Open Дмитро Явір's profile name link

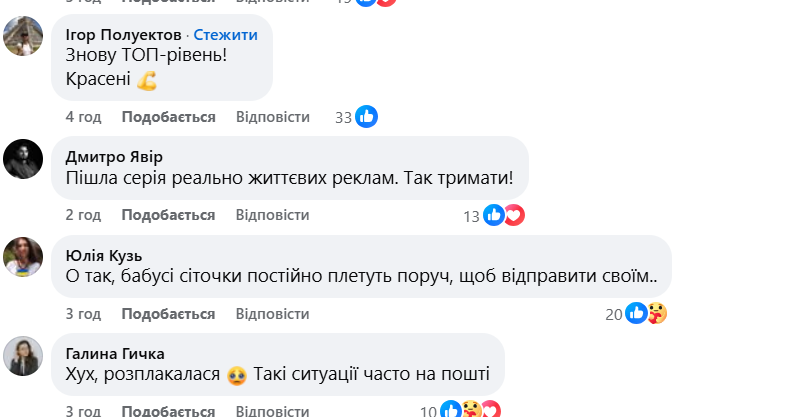pyautogui.click(x=113, y=157)
